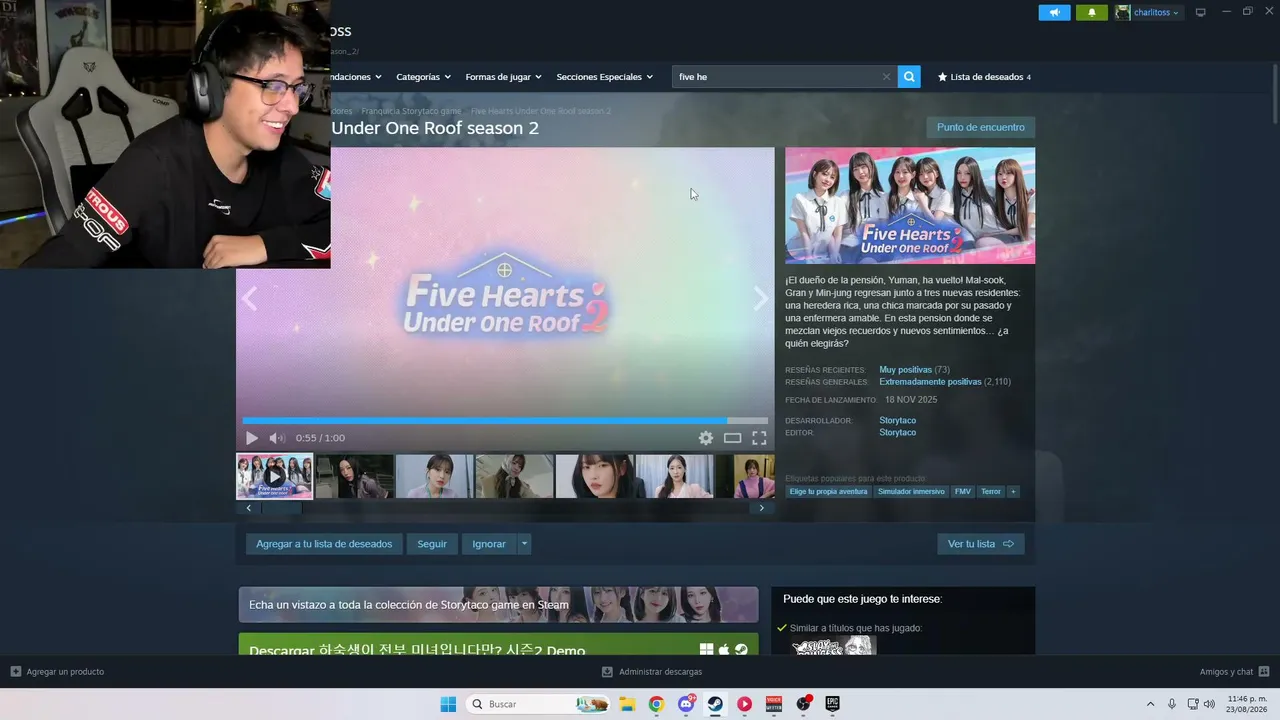The width and height of the screenshot is (1280, 720).
Task: Click the Franquicia Storytaco game breadcrumb
Action: pos(411,111)
